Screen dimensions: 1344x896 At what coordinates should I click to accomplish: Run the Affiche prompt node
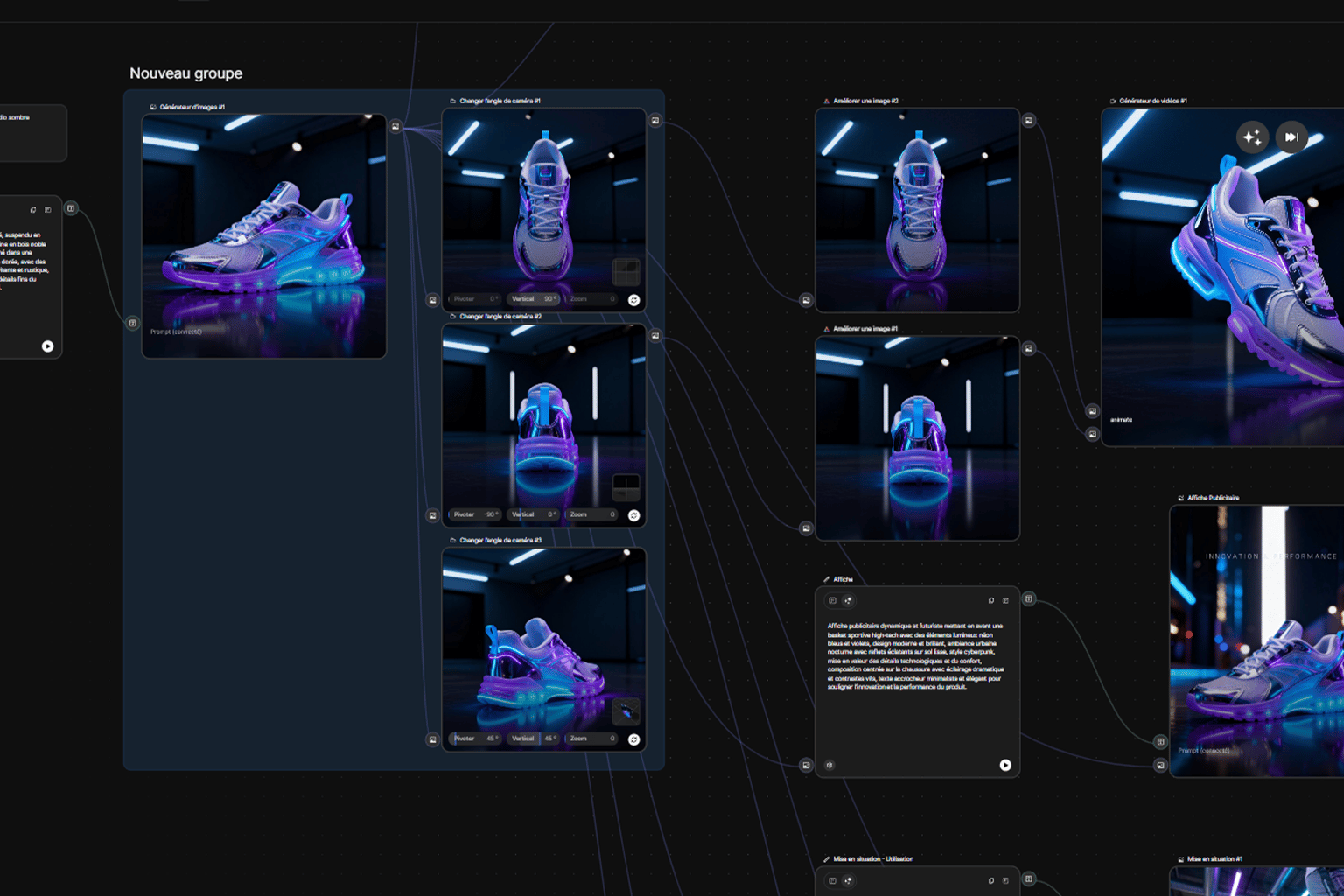point(1005,766)
